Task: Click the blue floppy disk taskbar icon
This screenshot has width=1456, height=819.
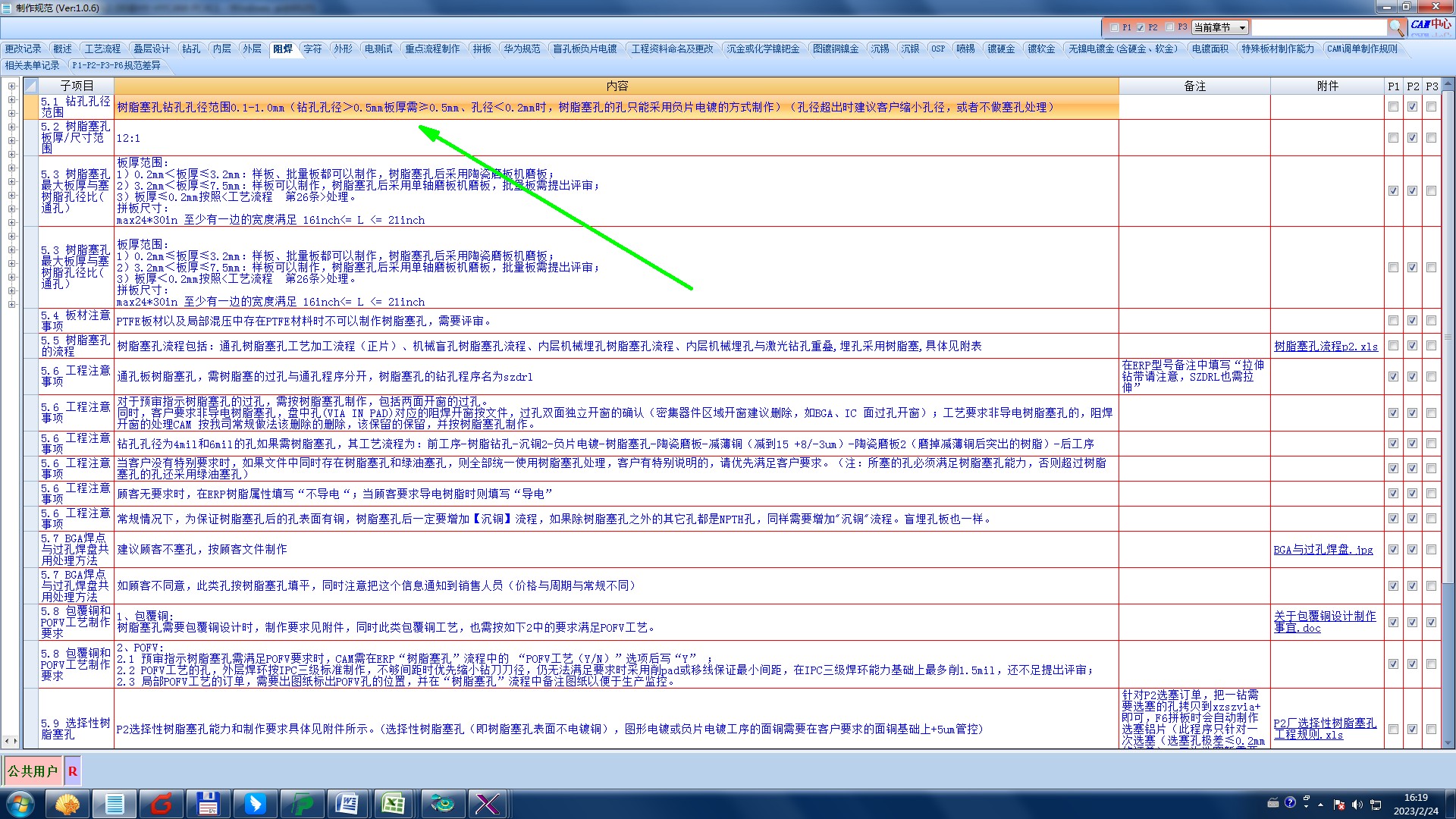Action: click(208, 803)
